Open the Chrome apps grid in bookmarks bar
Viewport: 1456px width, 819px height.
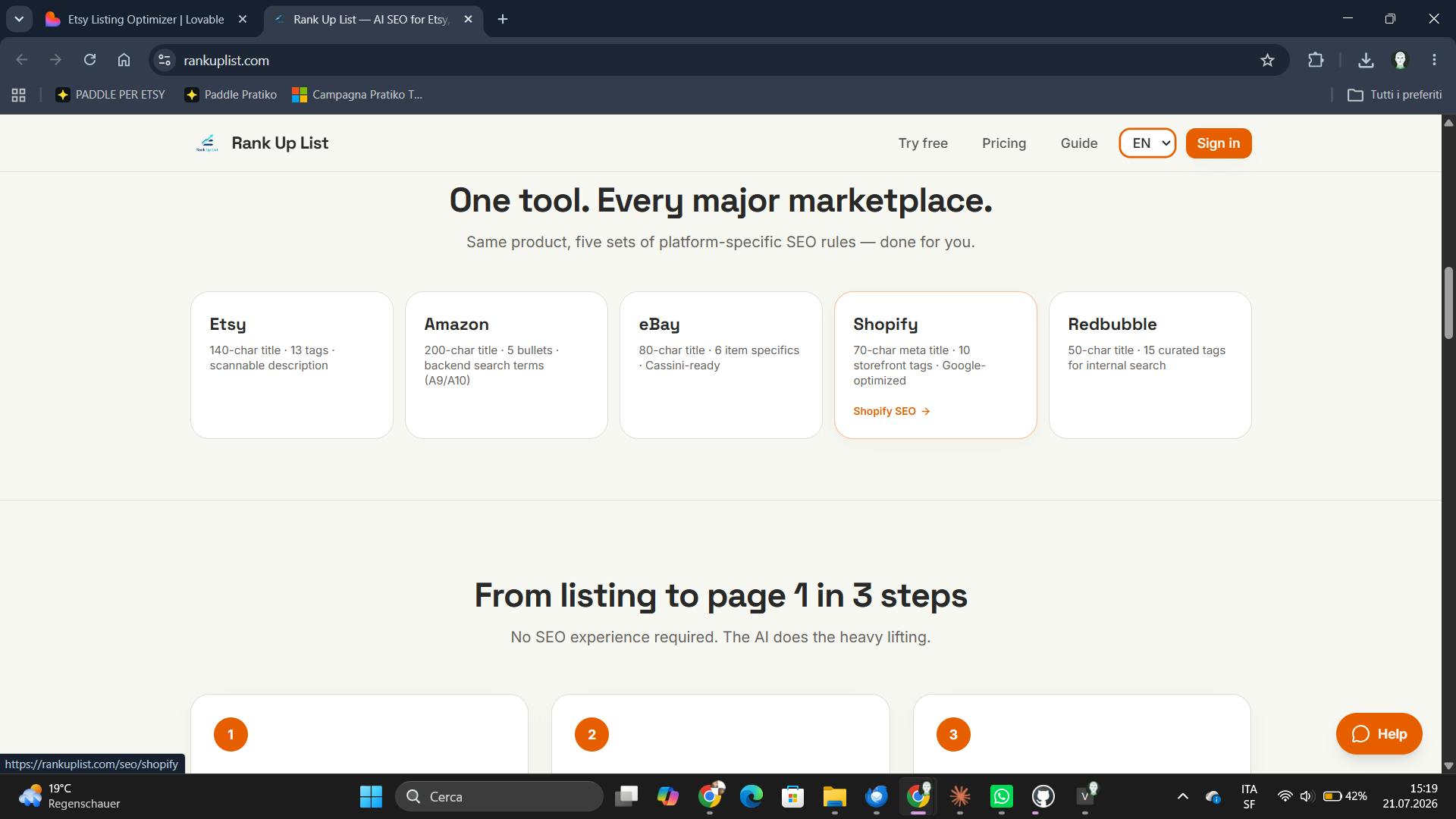coord(19,95)
